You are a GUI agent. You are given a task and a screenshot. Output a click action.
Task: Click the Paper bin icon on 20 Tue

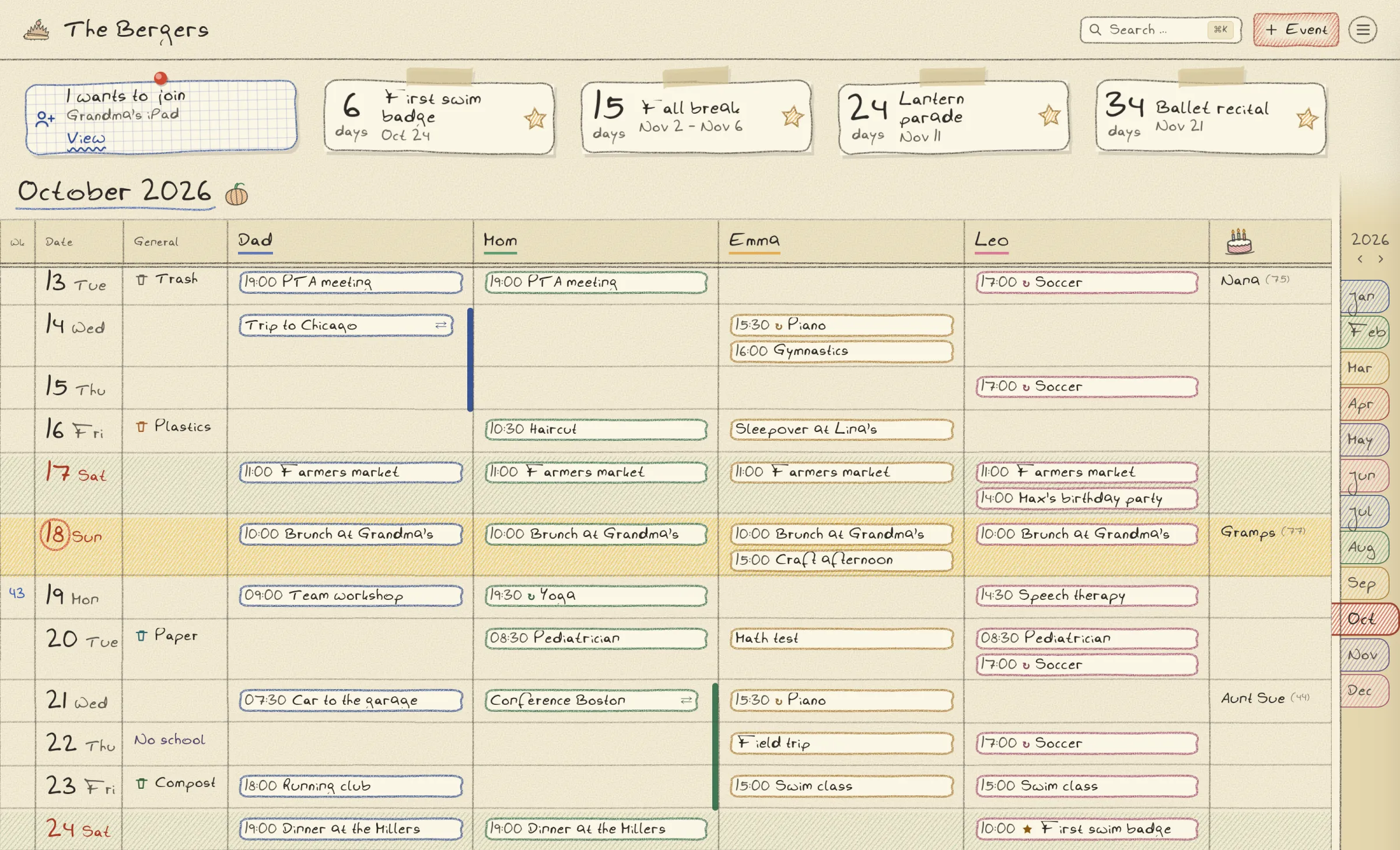[141, 635]
